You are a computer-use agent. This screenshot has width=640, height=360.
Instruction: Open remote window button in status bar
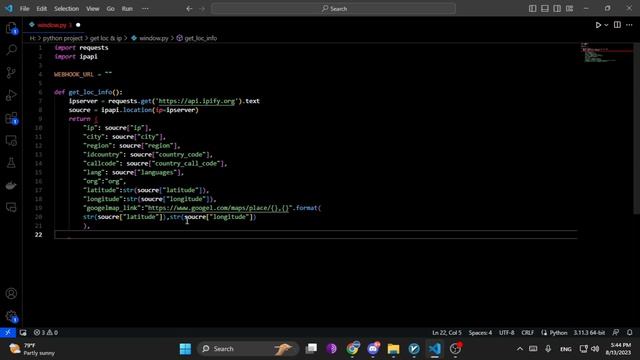point(8,332)
